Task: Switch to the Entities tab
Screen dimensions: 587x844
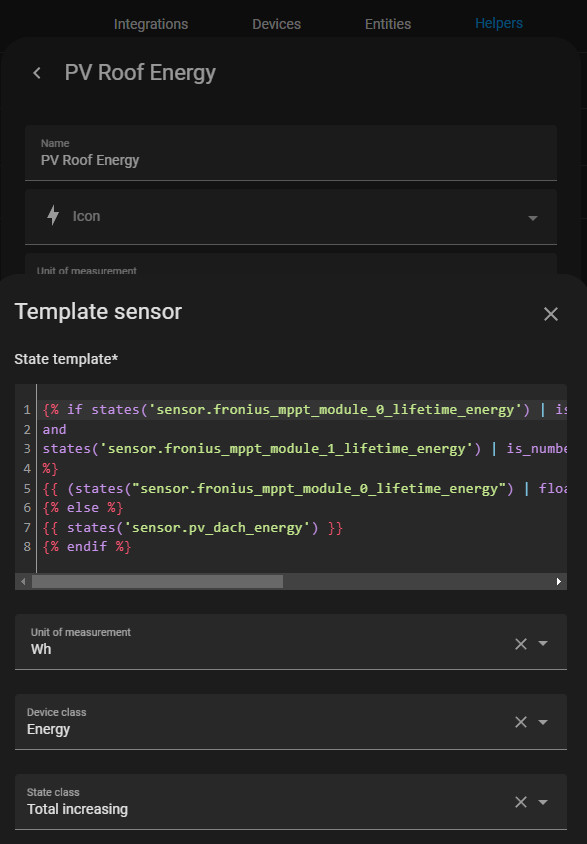Action: point(388,24)
